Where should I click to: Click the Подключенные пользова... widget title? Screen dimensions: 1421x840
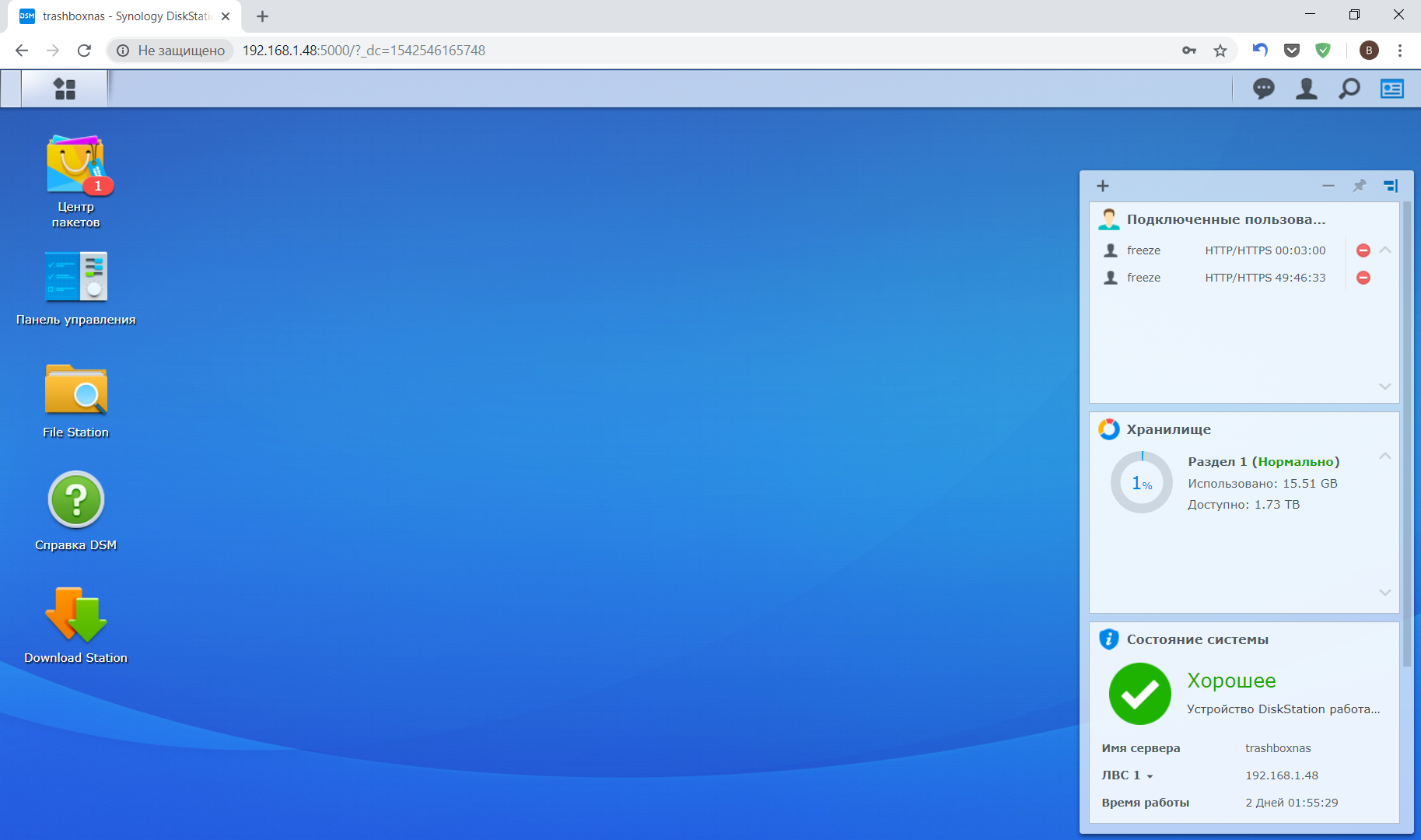[x=1226, y=219]
